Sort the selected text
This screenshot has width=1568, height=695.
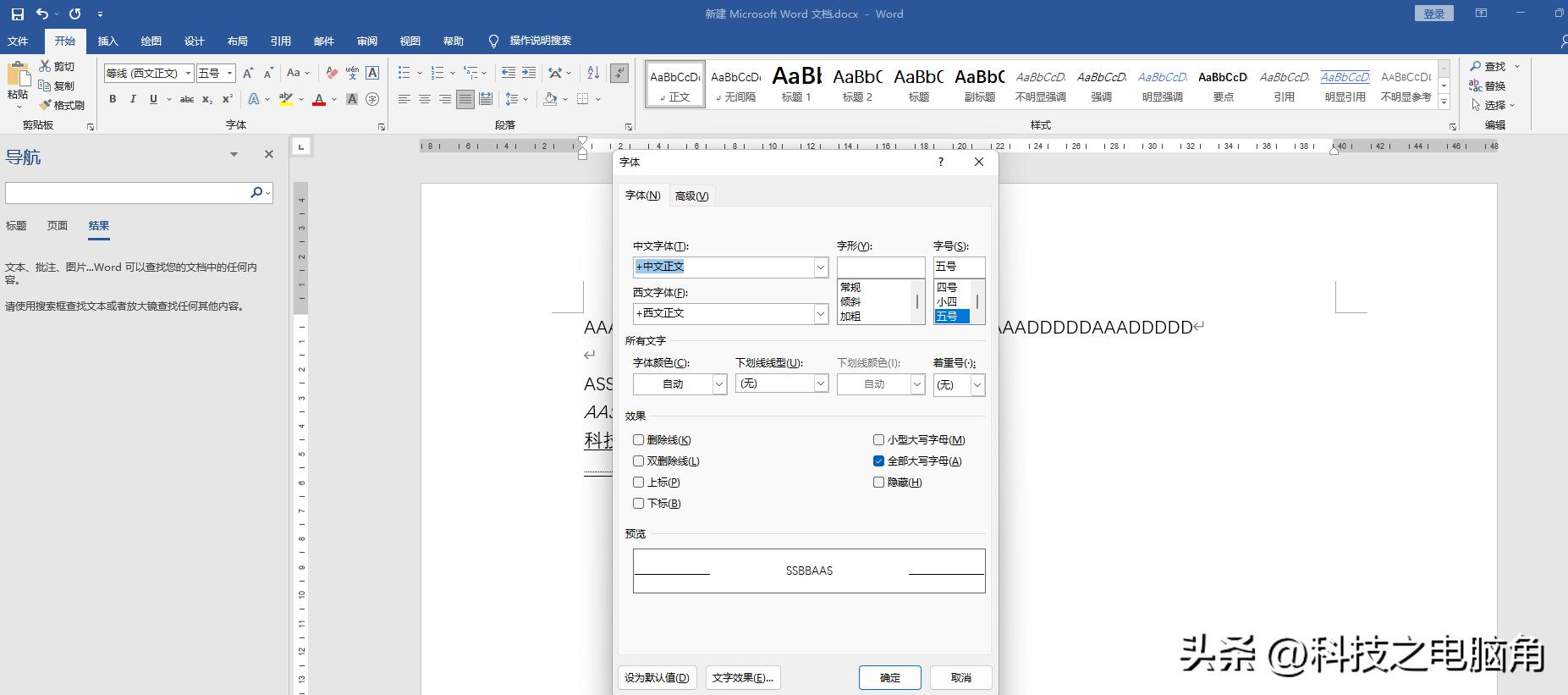click(x=593, y=73)
